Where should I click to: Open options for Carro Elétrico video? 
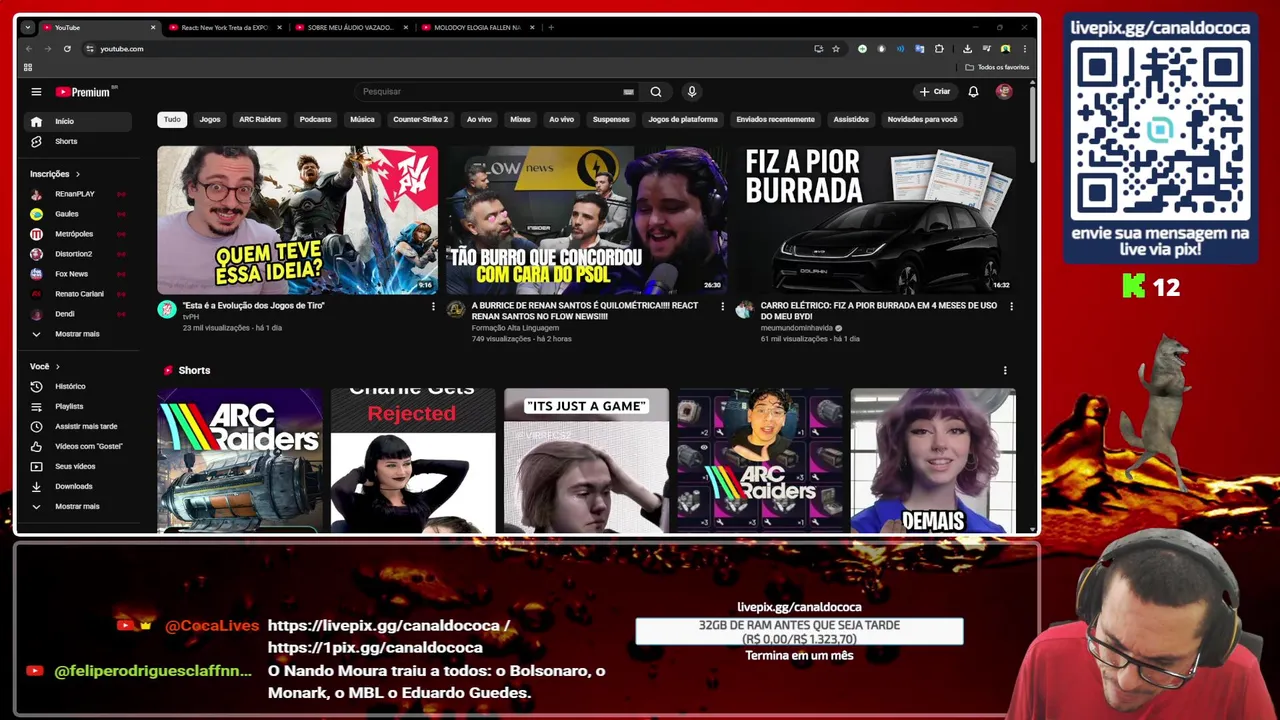click(1011, 306)
